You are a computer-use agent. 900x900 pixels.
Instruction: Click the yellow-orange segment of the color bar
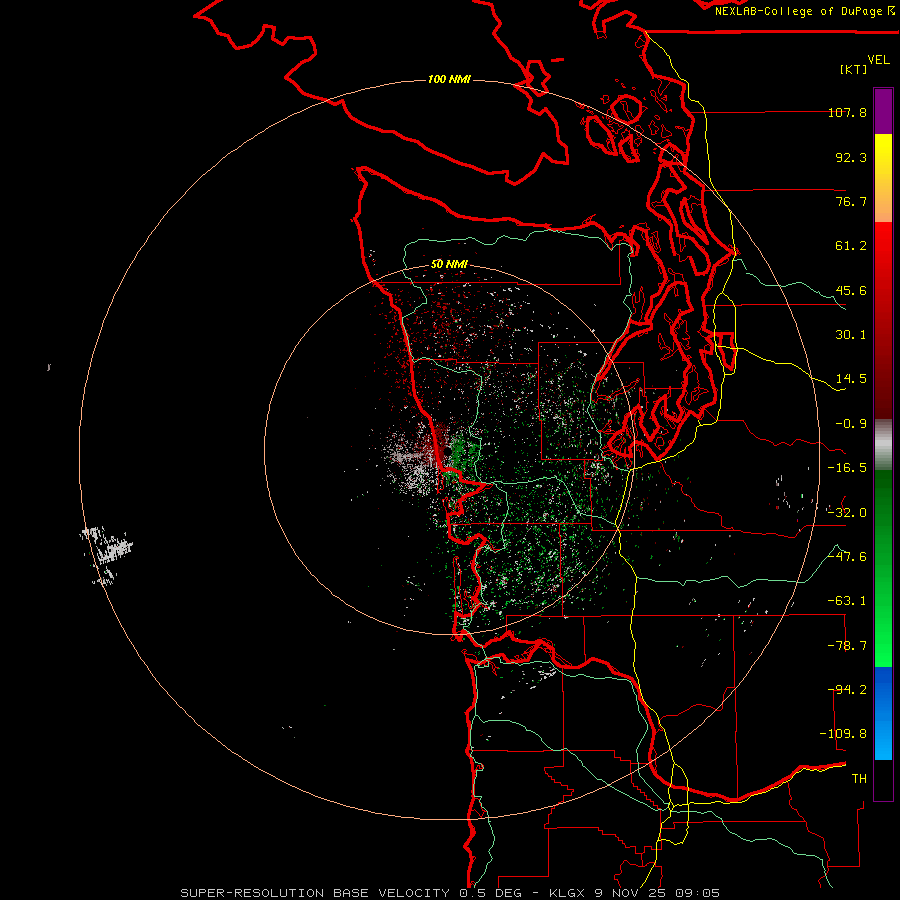click(883, 178)
